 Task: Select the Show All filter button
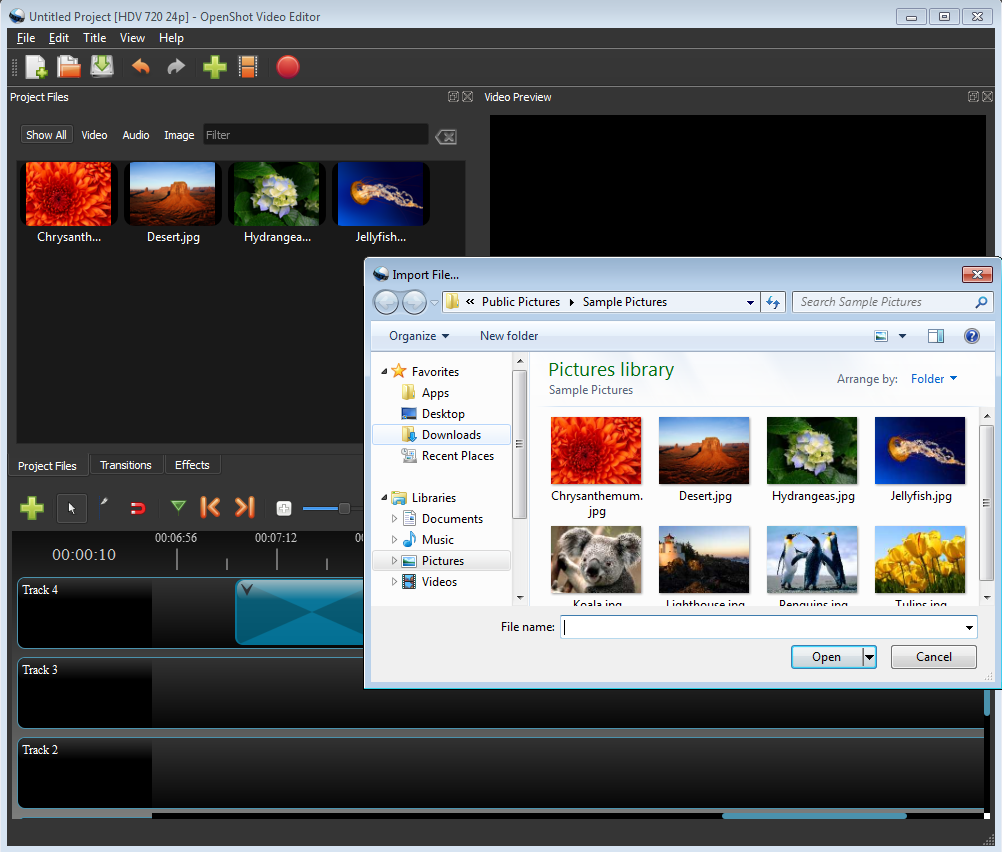46,135
